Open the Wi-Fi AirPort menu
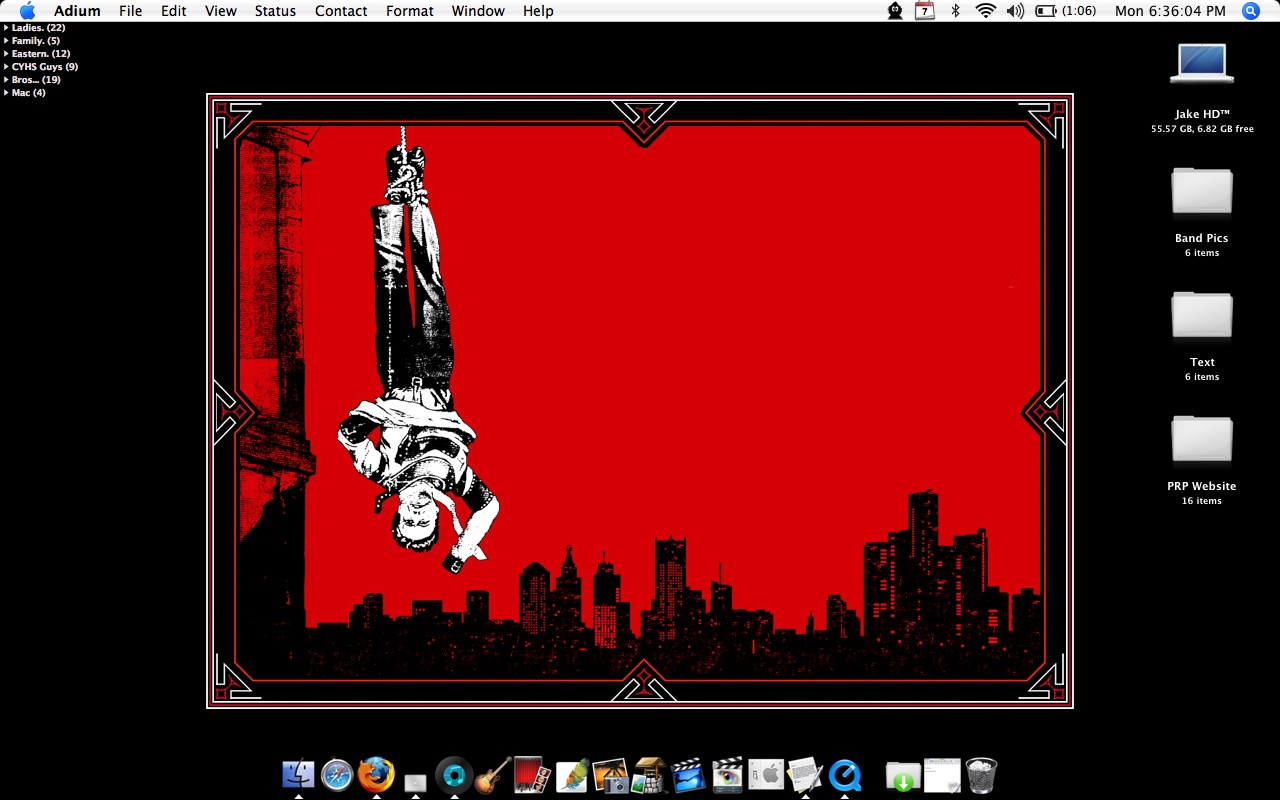This screenshot has height=800, width=1280. click(986, 11)
